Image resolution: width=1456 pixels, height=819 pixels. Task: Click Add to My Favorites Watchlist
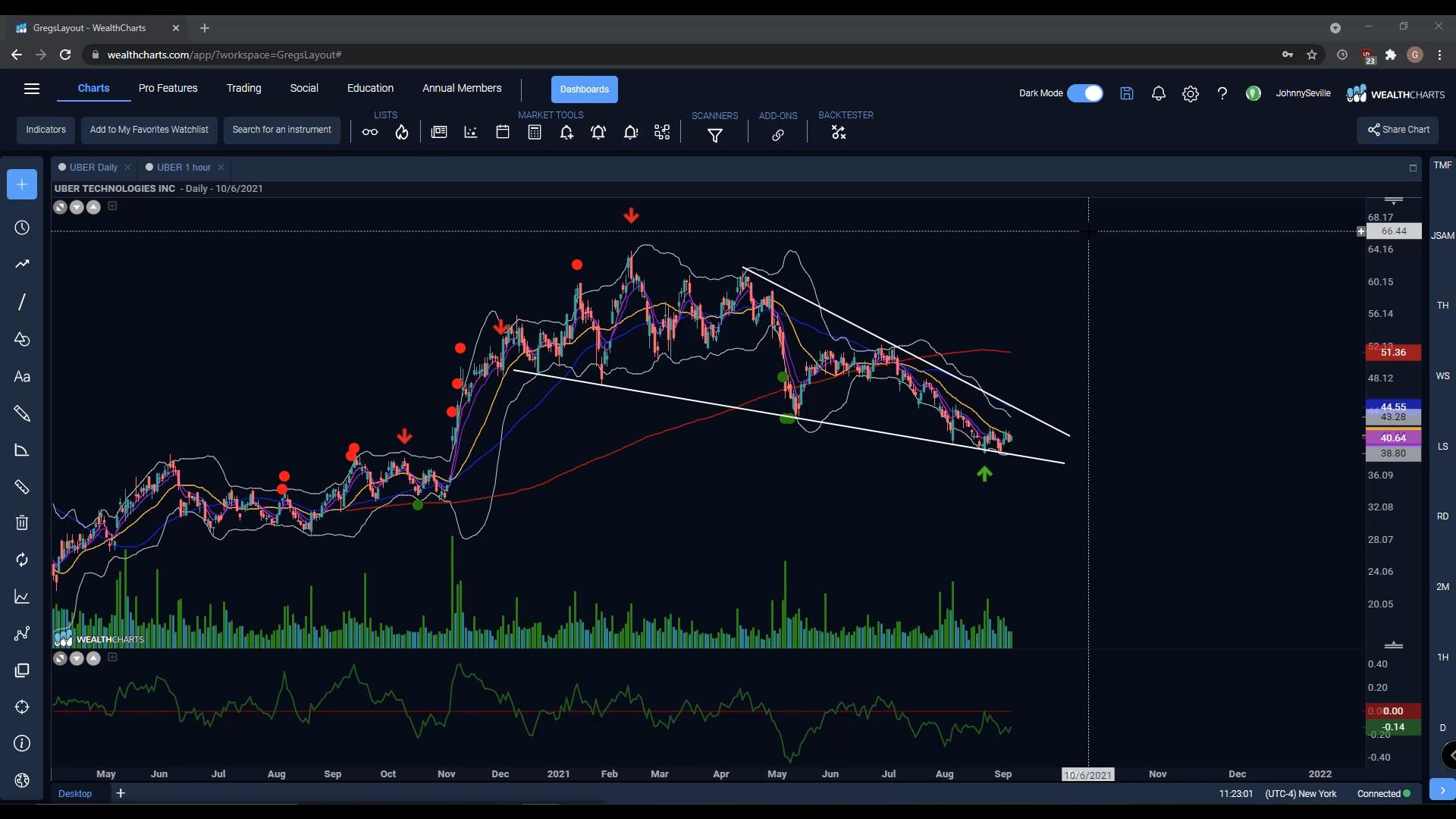click(149, 130)
